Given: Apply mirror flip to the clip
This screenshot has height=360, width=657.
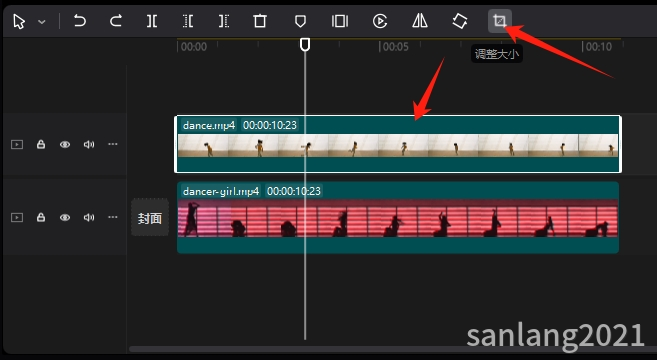Looking at the screenshot, I should (x=419, y=21).
